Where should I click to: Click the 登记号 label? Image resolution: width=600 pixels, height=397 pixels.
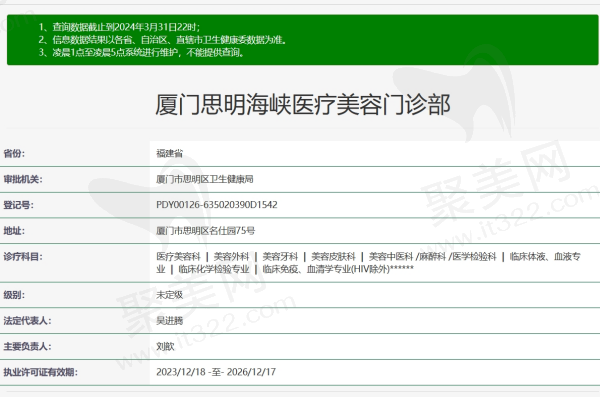[18, 205]
